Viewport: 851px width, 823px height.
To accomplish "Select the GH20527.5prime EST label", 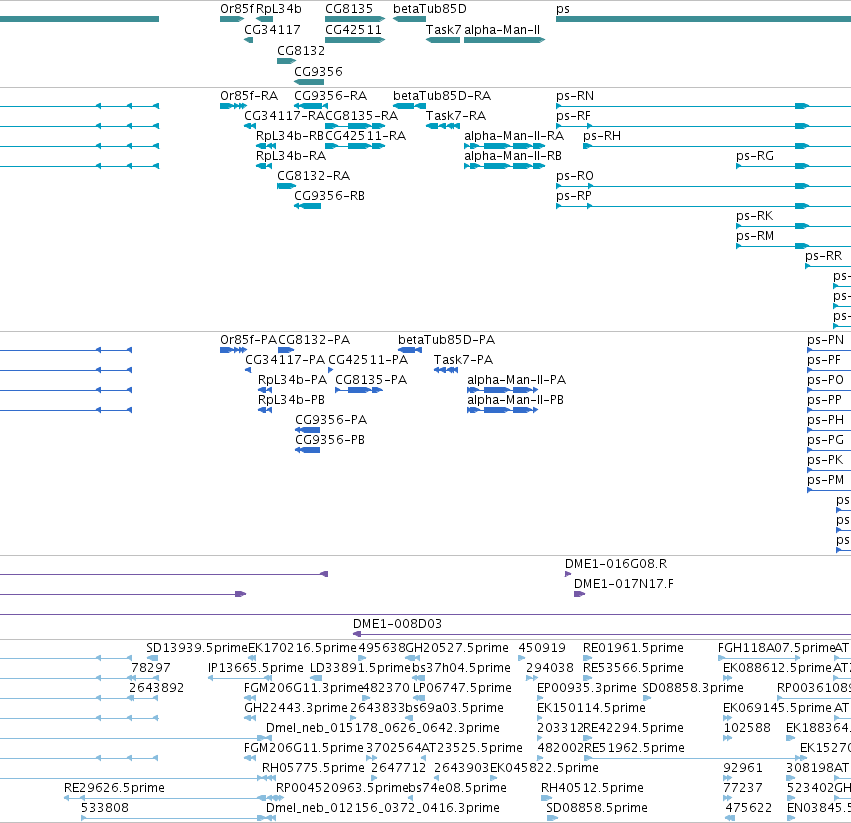I will coord(457,648).
